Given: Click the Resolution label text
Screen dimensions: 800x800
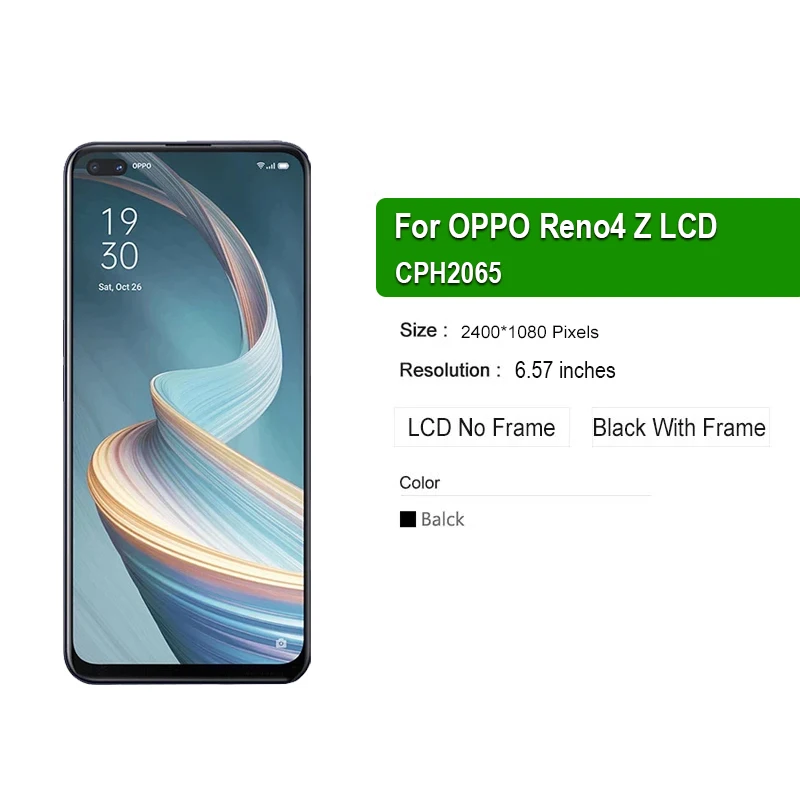Looking at the screenshot, I should coord(445,370).
